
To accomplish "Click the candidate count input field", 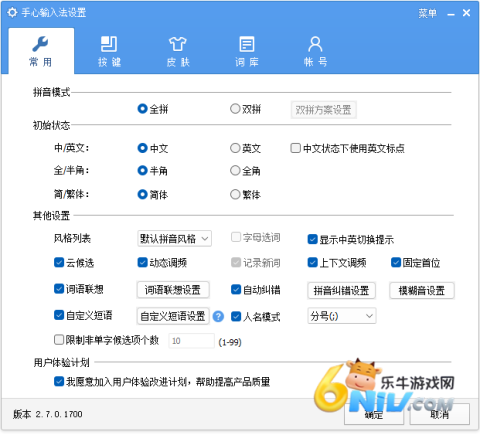I will click(x=192, y=341).
